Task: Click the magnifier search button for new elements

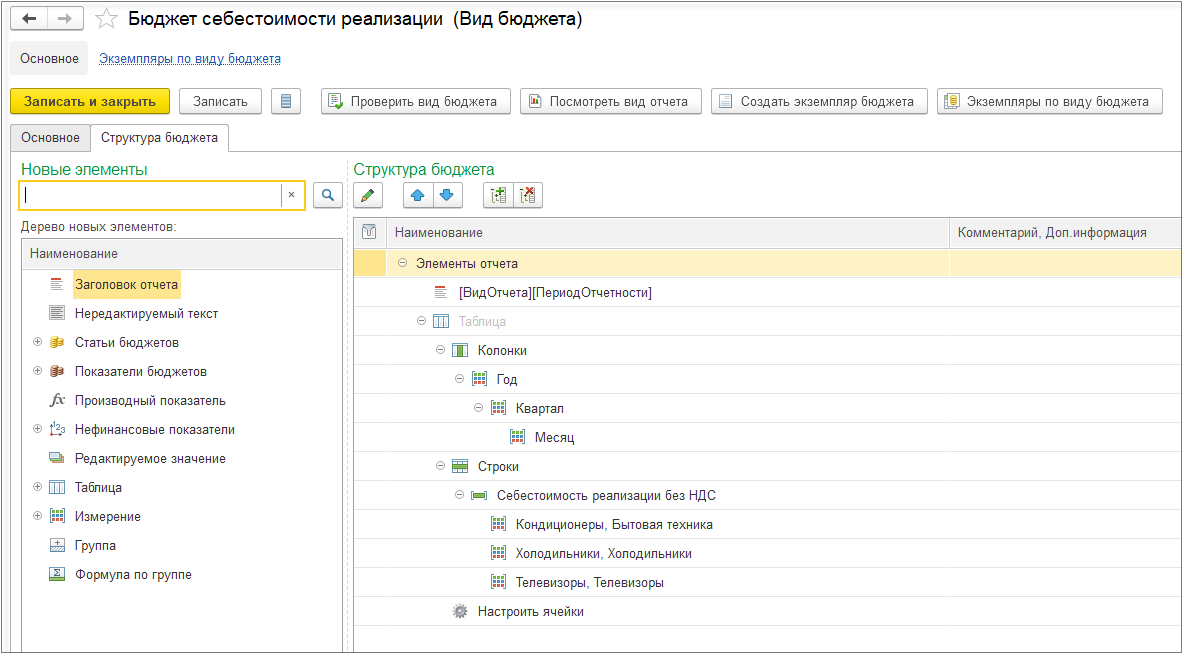Action: click(x=328, y=195)
